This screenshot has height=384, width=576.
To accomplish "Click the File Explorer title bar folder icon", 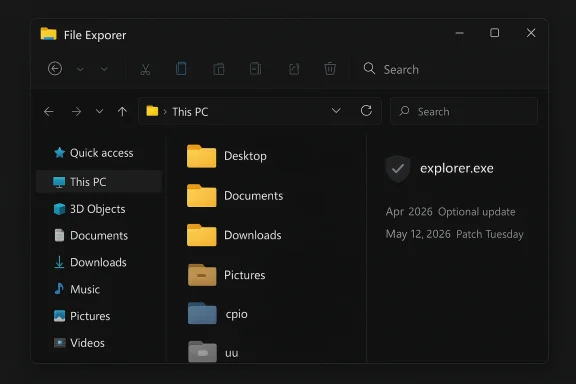I will 48,34.
